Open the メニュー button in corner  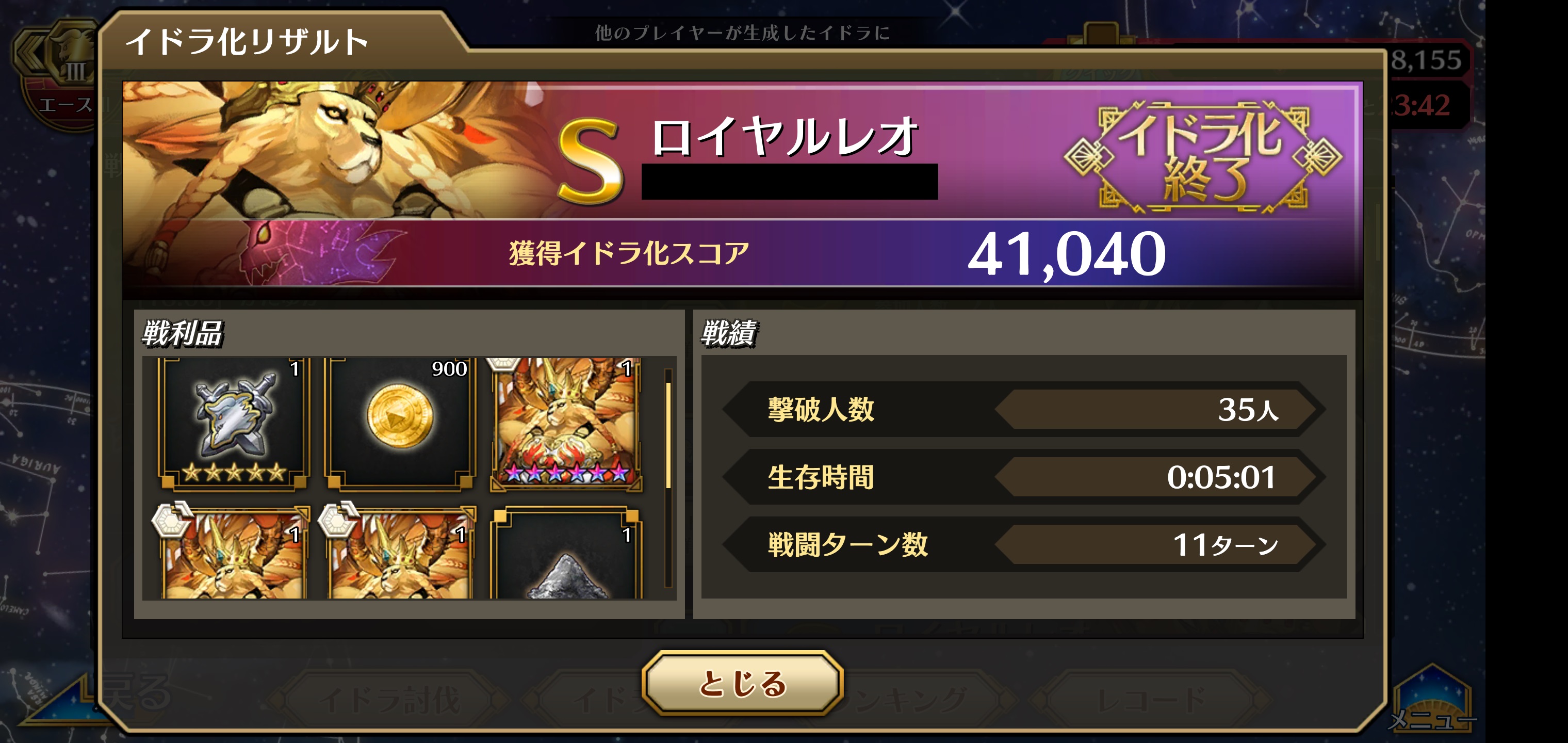tap(1432, 700)
